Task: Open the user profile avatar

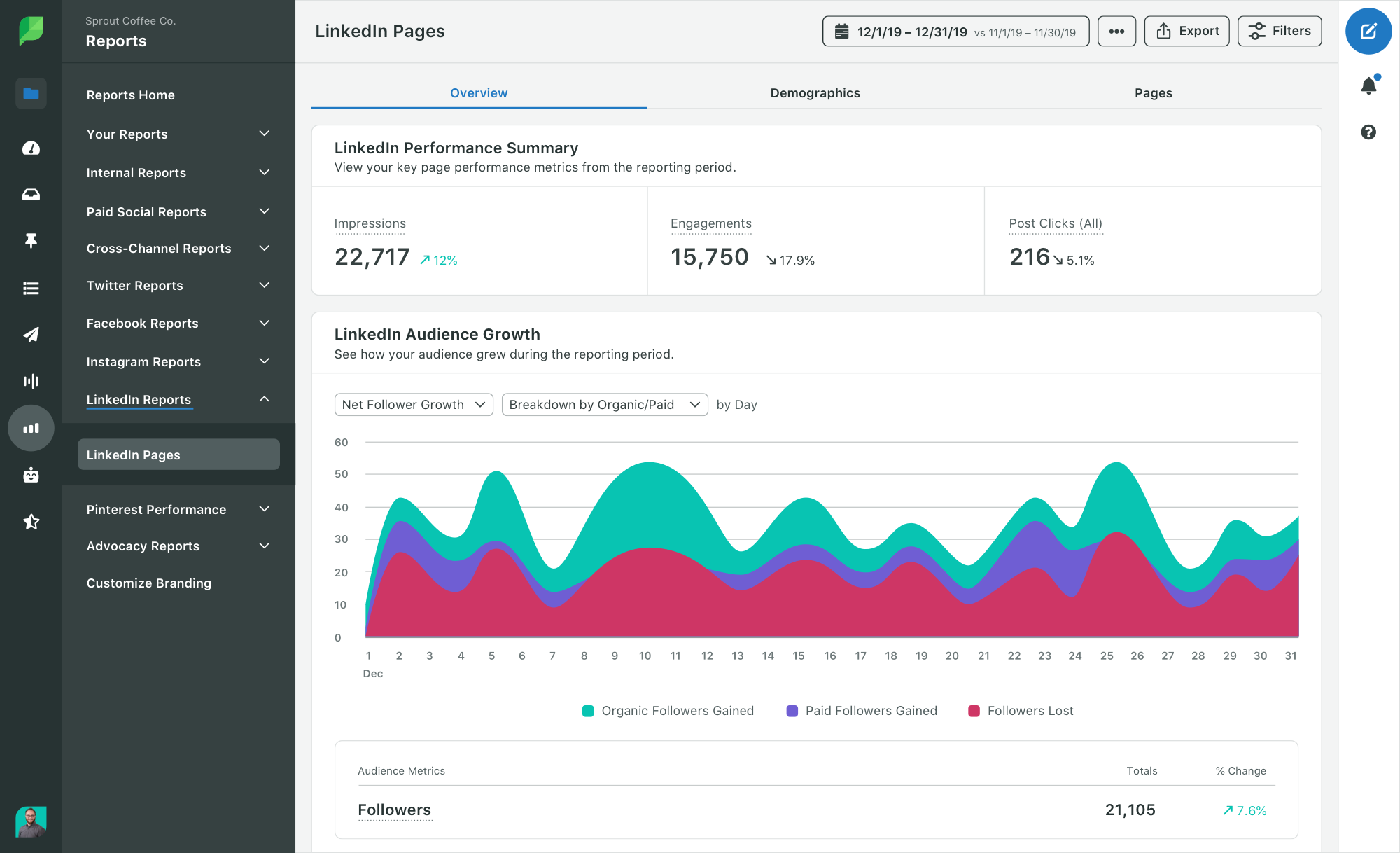Action: 31,822
